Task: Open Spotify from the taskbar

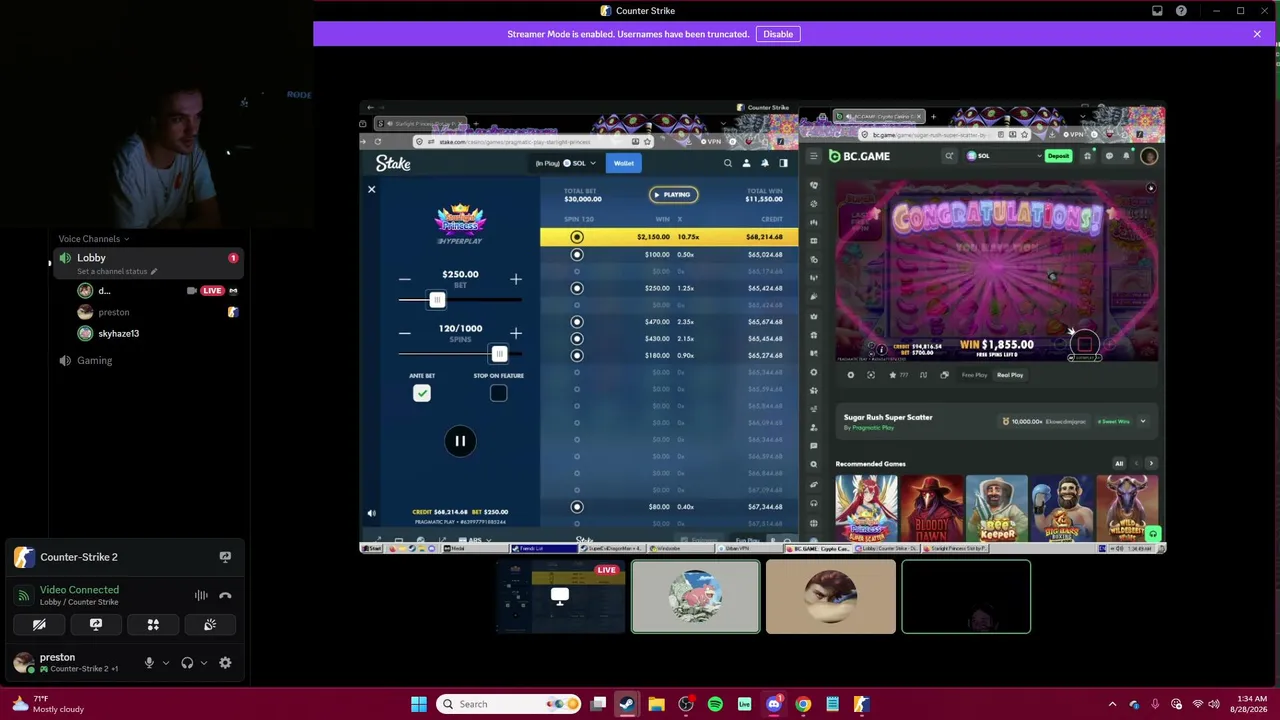Action: (x=715, y=704)
